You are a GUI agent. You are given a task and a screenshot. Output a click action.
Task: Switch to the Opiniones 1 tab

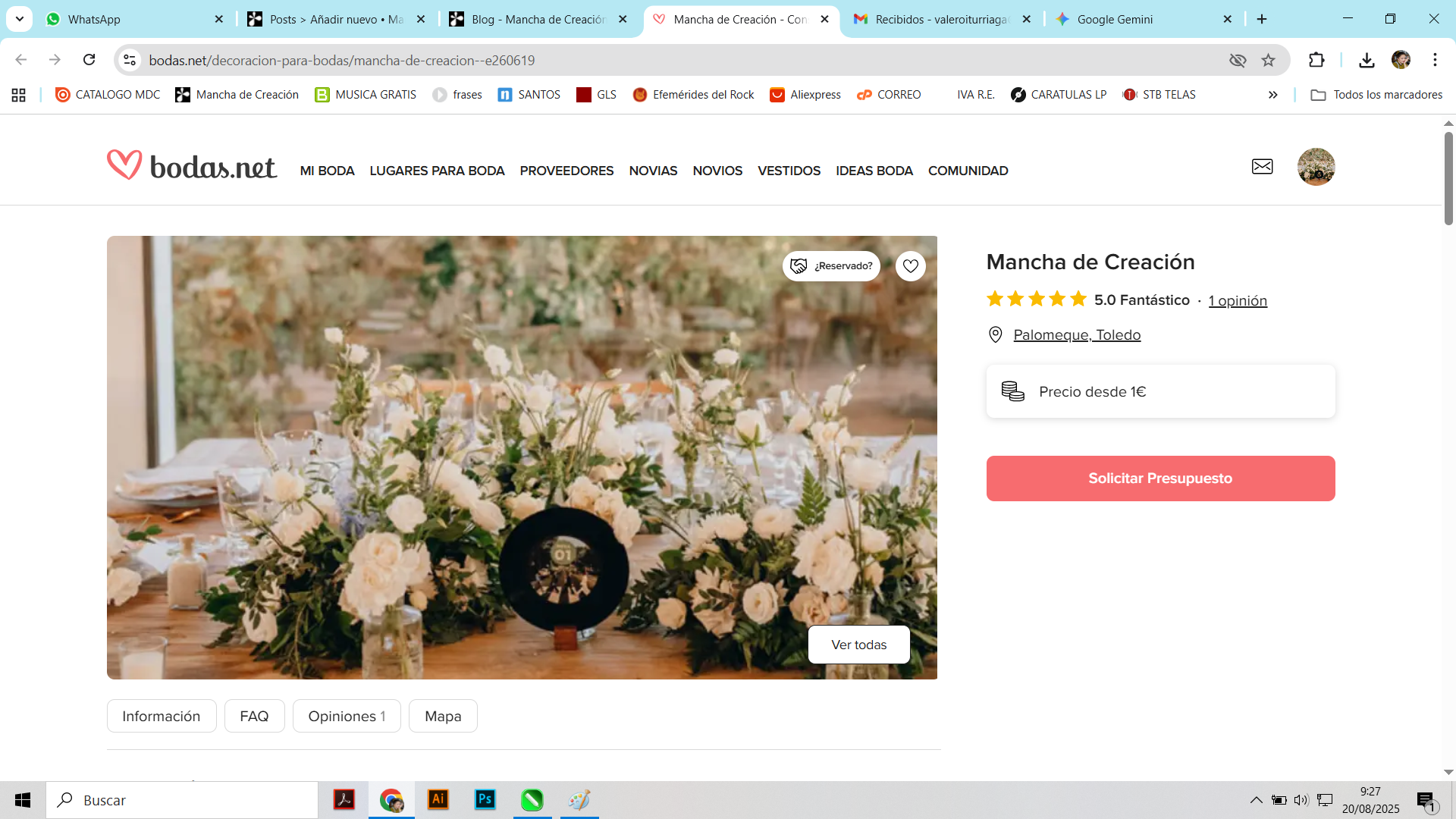click(347, 716)
